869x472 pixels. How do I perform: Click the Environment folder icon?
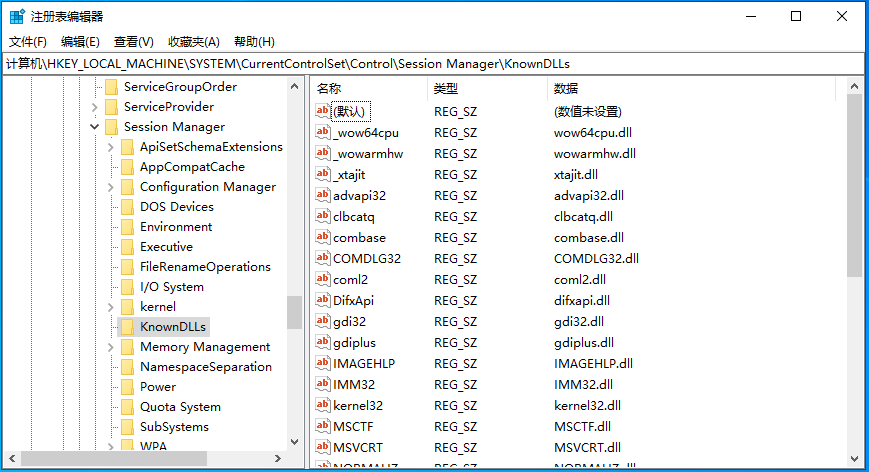[127, 227]
